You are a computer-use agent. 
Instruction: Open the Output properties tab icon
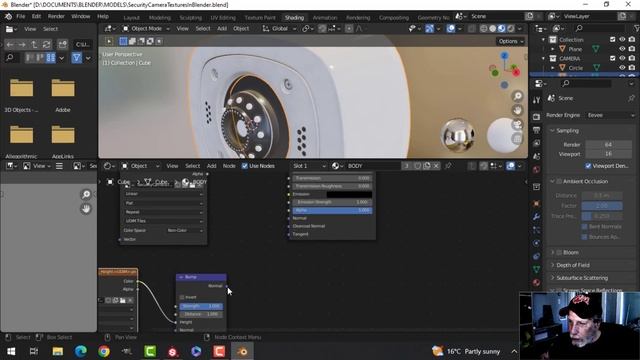click(x=536, y=130)
